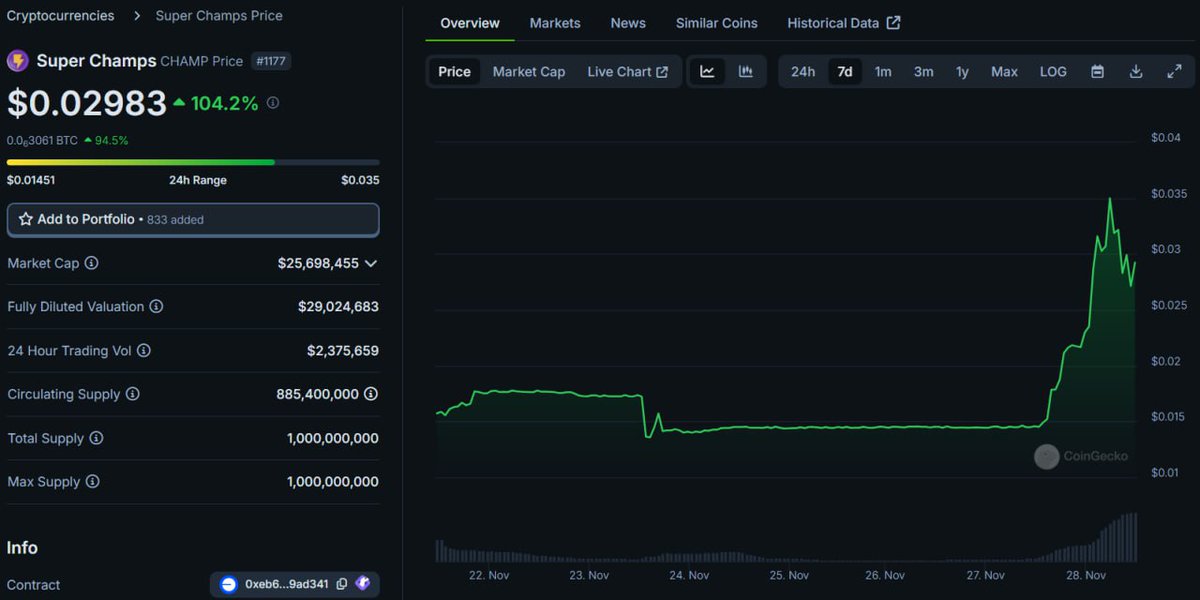Open the price change info icon
The image size is (1200, 600).
[x=273, y=103]
